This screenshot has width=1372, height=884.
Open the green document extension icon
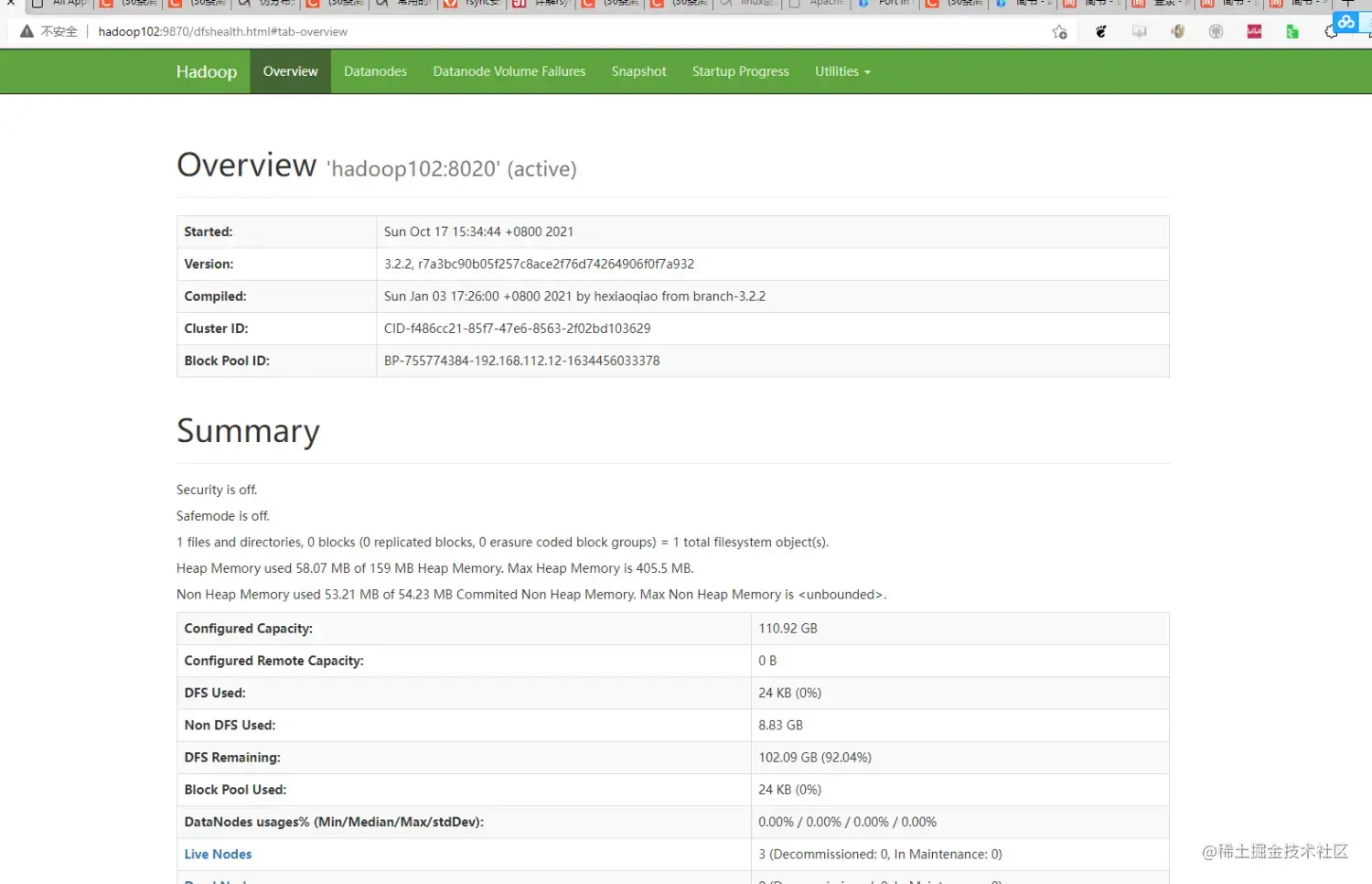click(x=1292, y=32)
